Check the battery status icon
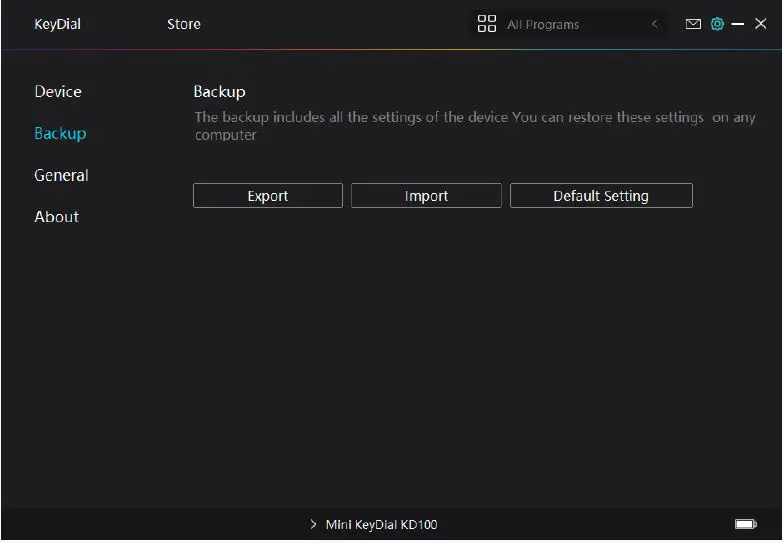 coord(746,524)
